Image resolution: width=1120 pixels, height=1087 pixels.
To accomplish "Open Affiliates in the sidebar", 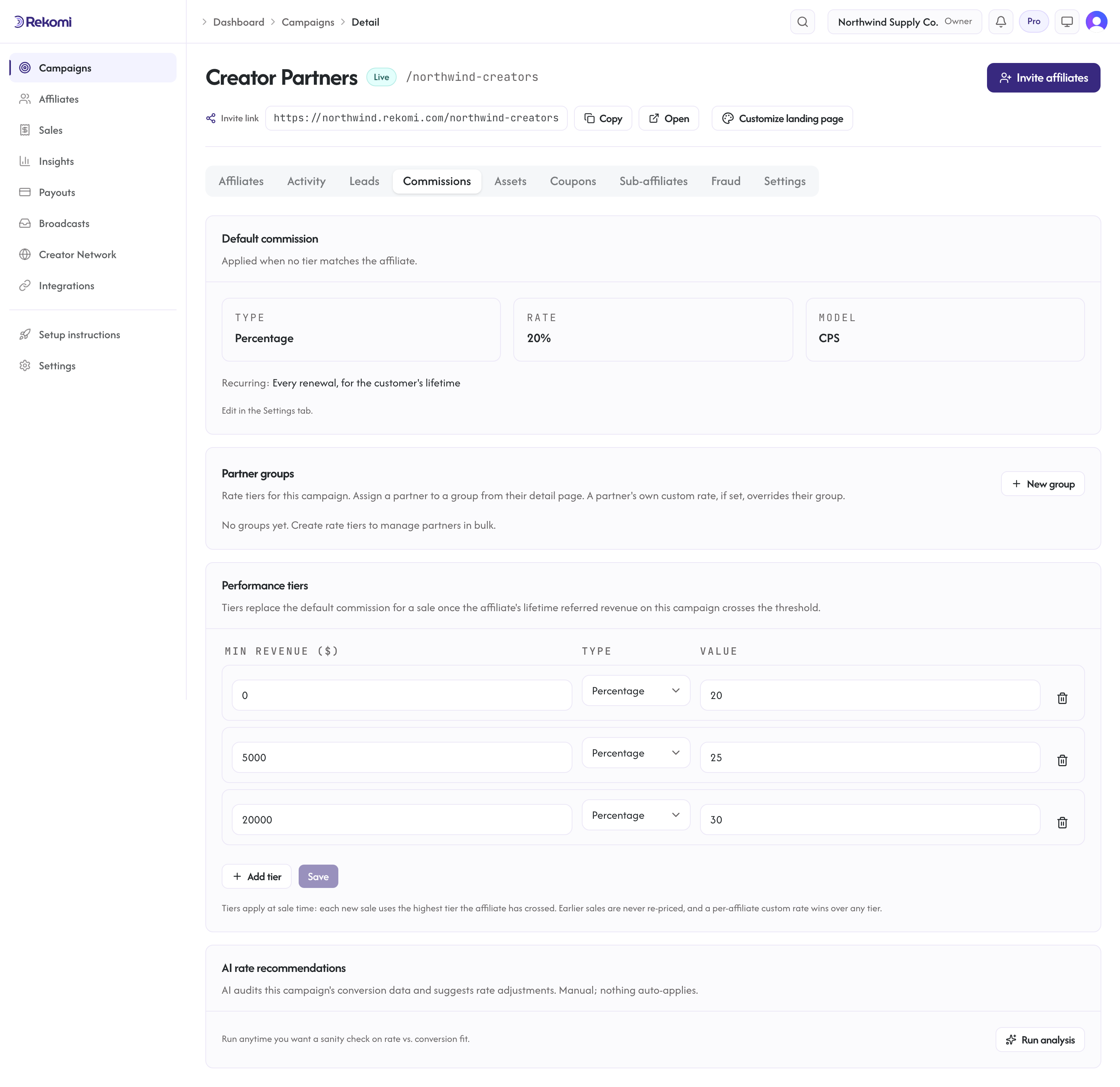I will (93, 99).
